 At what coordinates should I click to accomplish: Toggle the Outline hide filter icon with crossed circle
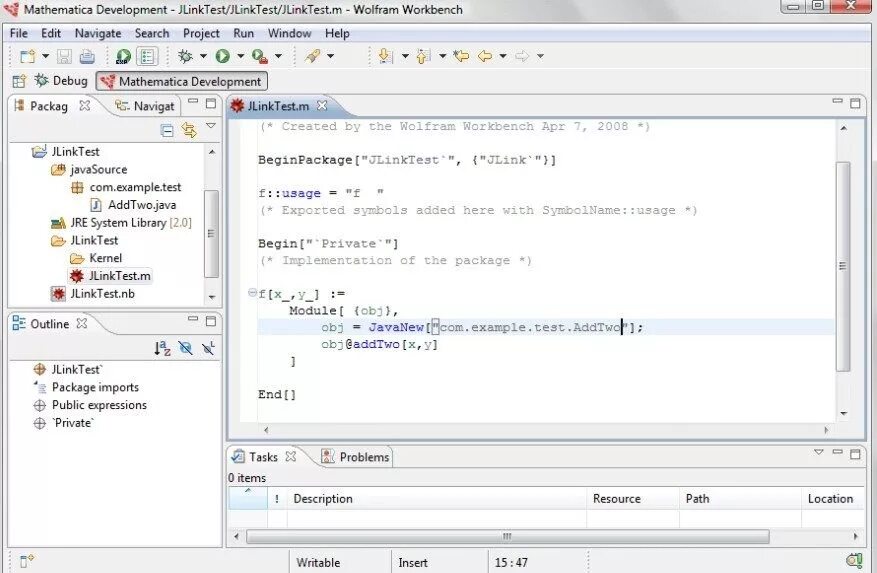tap(185, 349)
